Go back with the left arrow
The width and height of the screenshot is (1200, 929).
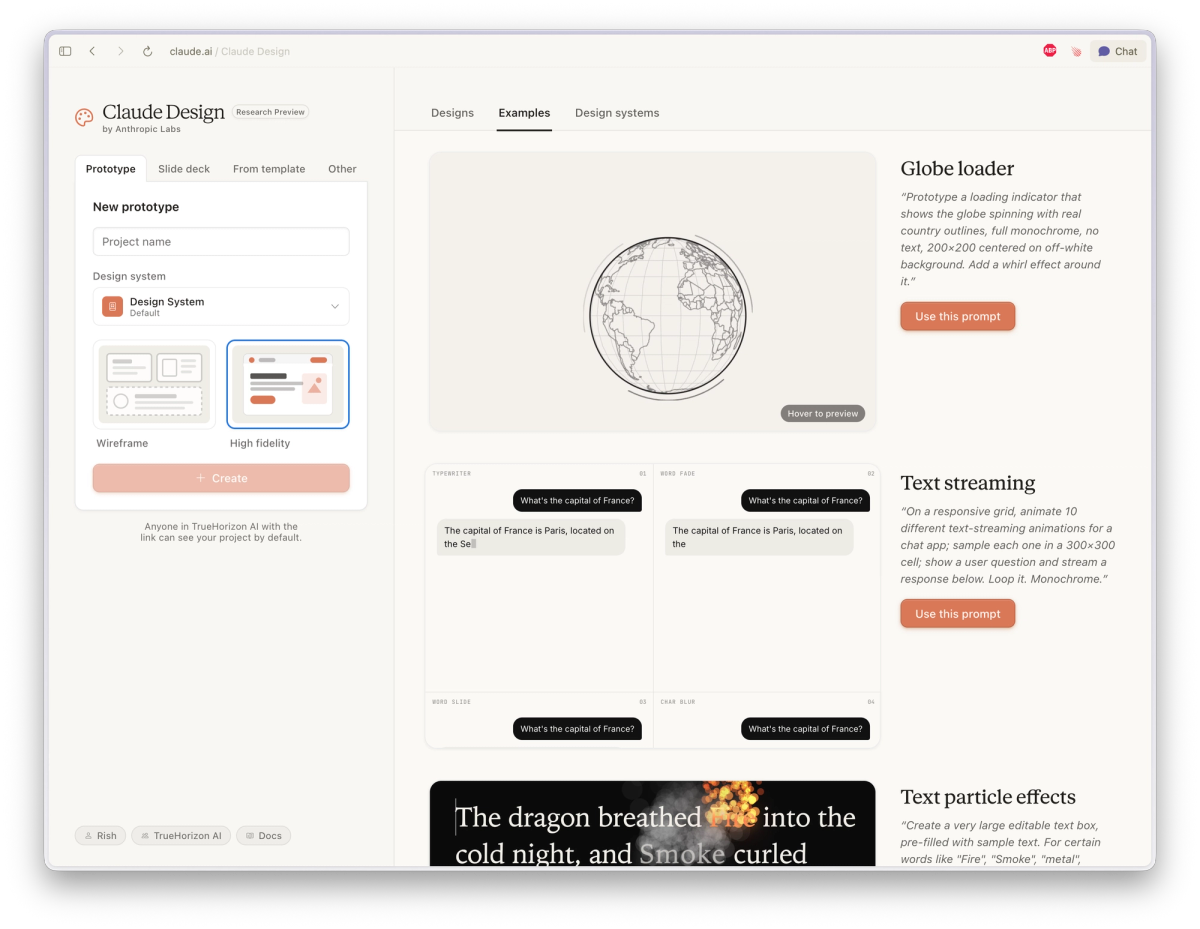(92, 51)
